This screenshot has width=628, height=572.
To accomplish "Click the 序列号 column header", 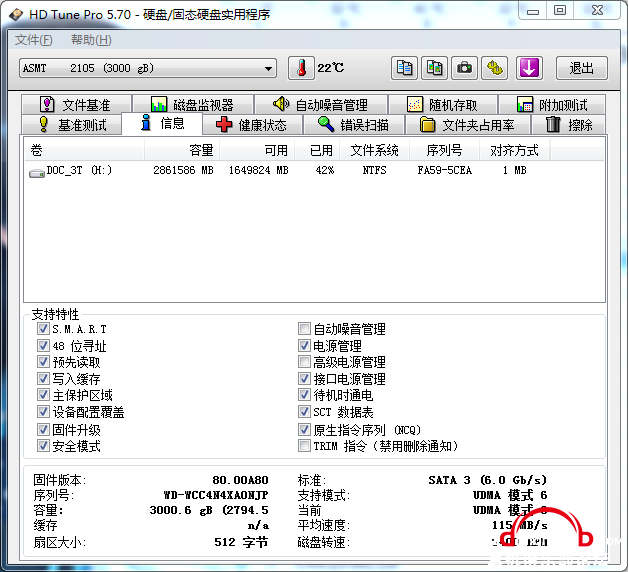I will pos(444,150).
